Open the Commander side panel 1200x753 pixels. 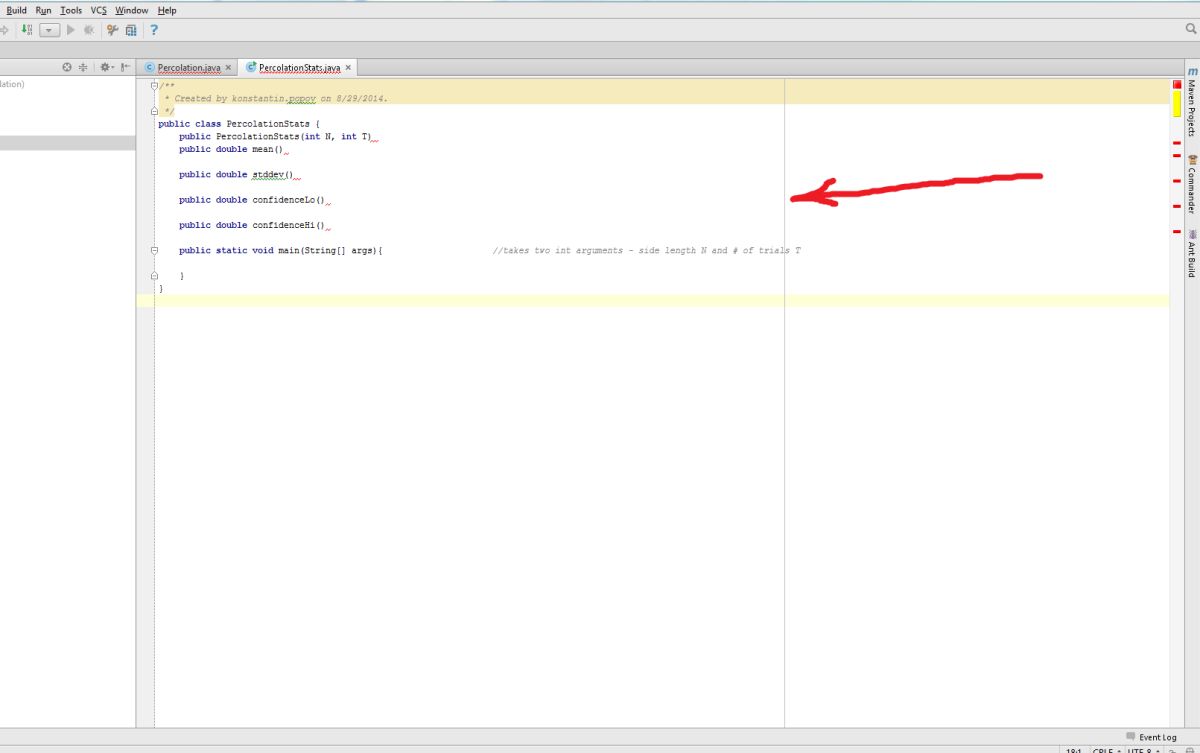pyautogui.click(x=1191, y=184)
